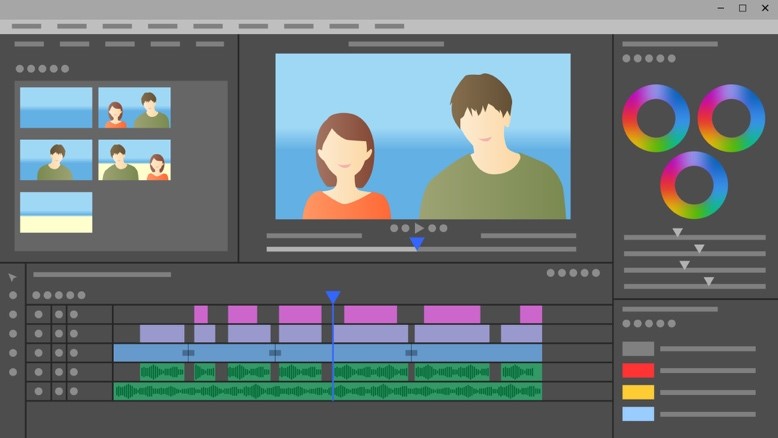Toggle first dot on the blue video track
The image size is (778, 438).
click(x=39, y=353)
